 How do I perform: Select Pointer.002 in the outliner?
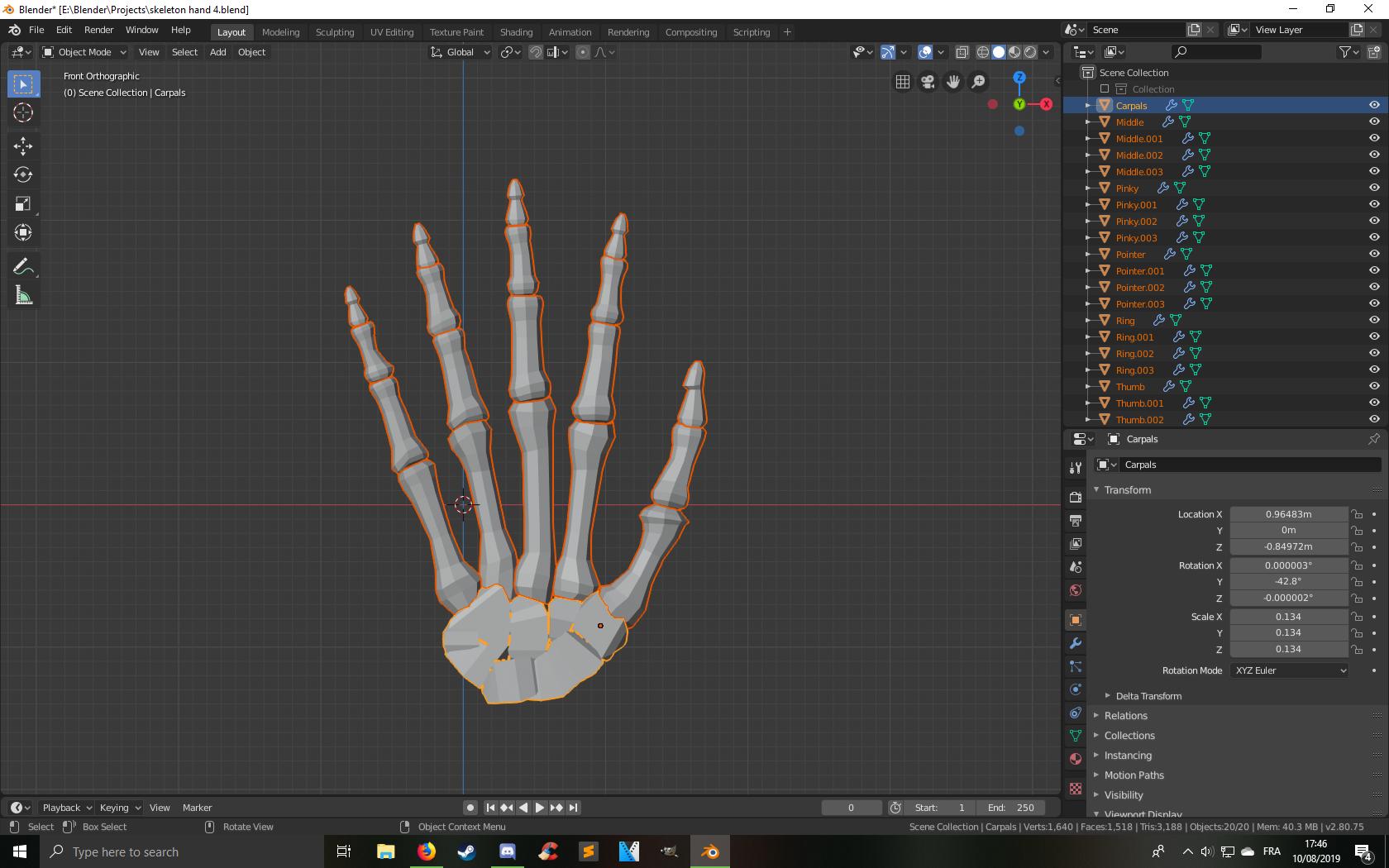click(1139, 287)
